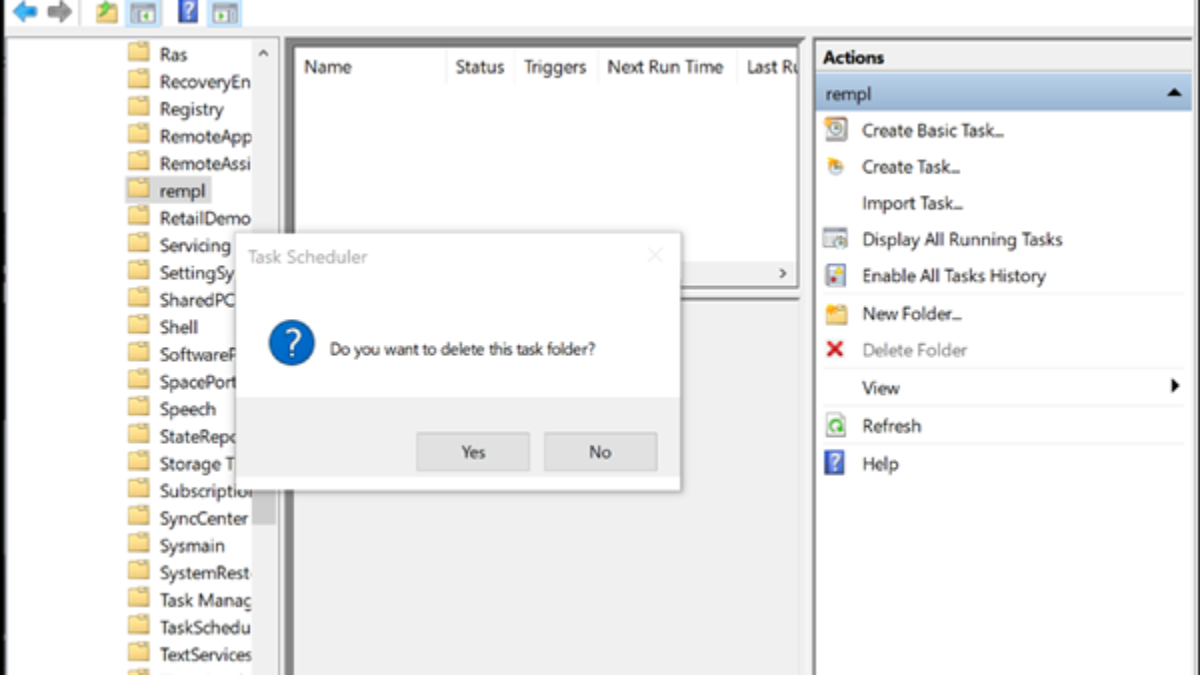The height and width of the screenshot is (675, 1200).
Task: Choose Delete Folder action
Action: click(915, 350)
